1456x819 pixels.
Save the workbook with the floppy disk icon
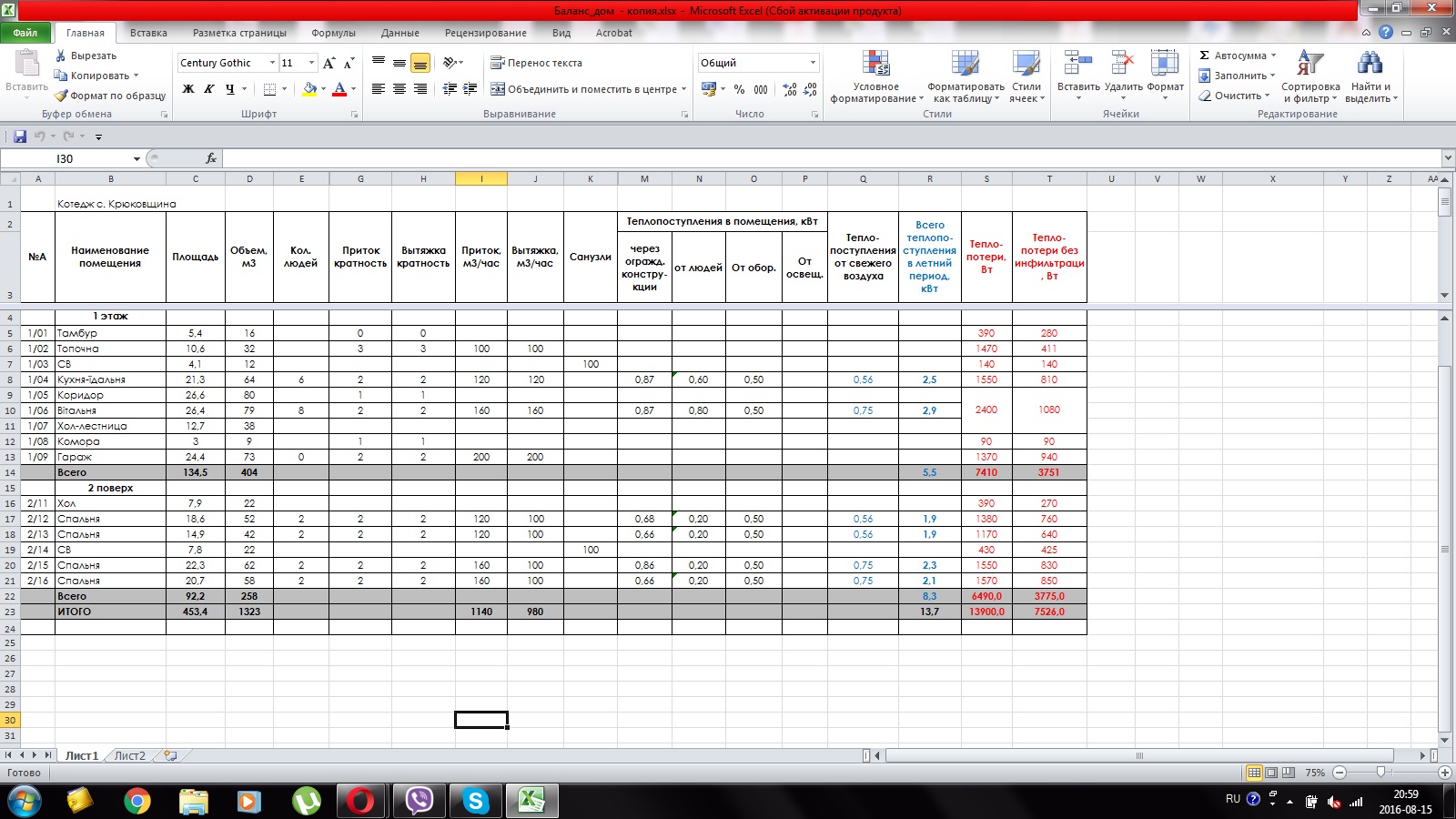pyautogui.click(x=20, y=136)
